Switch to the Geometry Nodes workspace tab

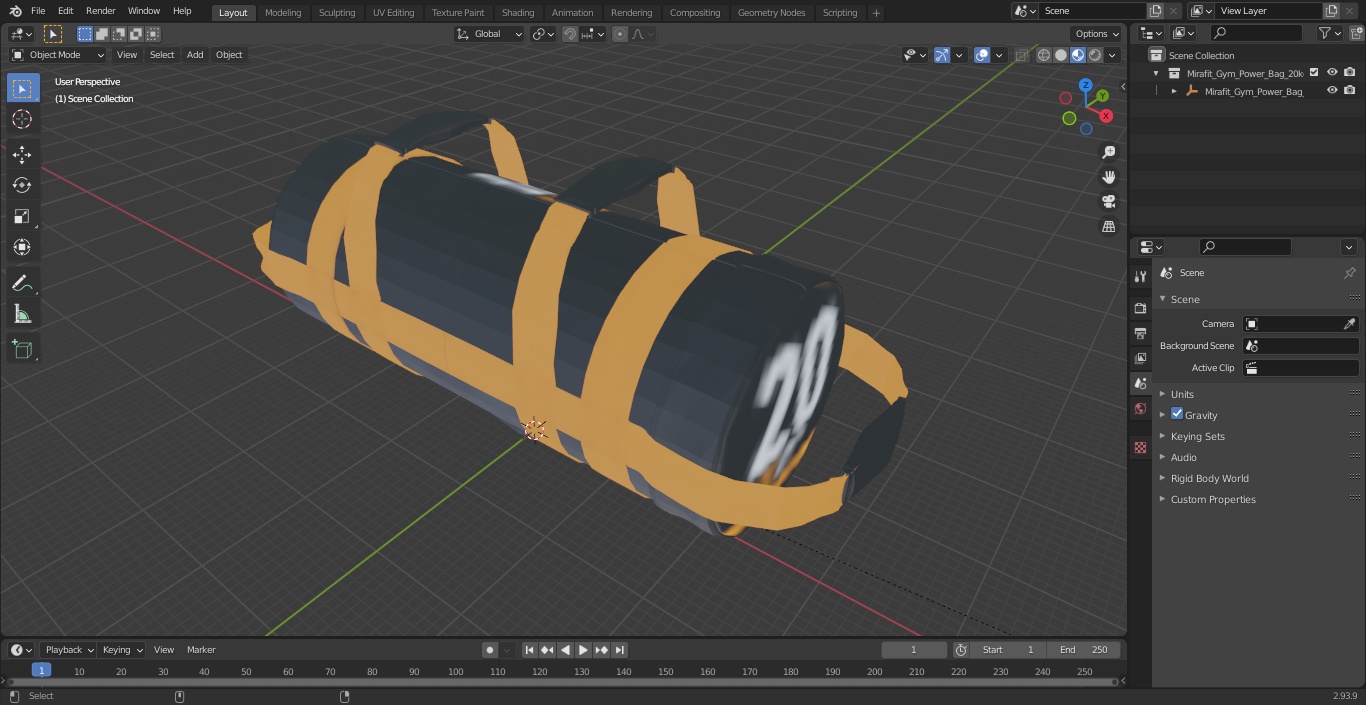click(771, 12)
